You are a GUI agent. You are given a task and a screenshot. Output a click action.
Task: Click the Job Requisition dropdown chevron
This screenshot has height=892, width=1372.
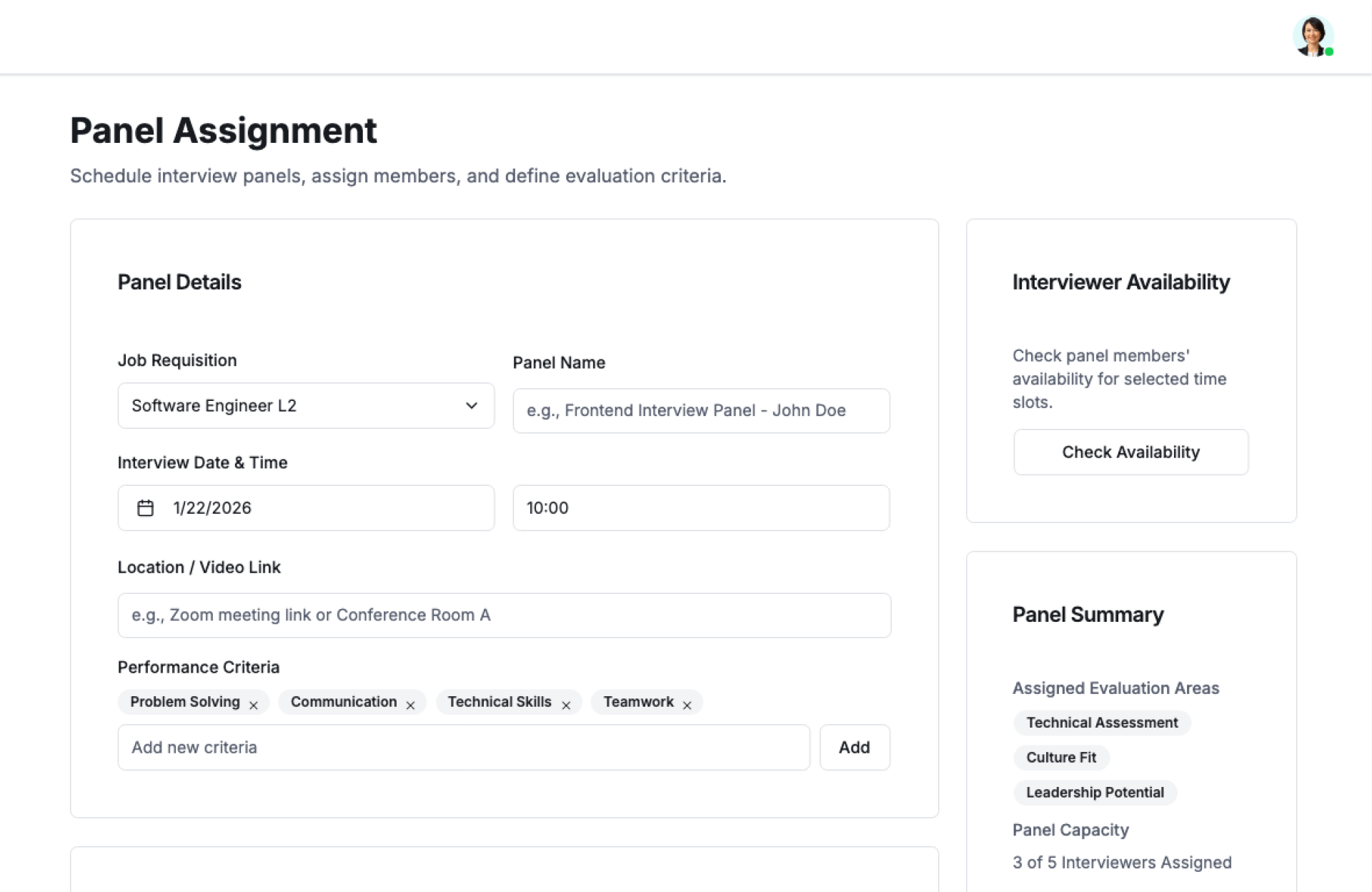(x=471, y=405)
